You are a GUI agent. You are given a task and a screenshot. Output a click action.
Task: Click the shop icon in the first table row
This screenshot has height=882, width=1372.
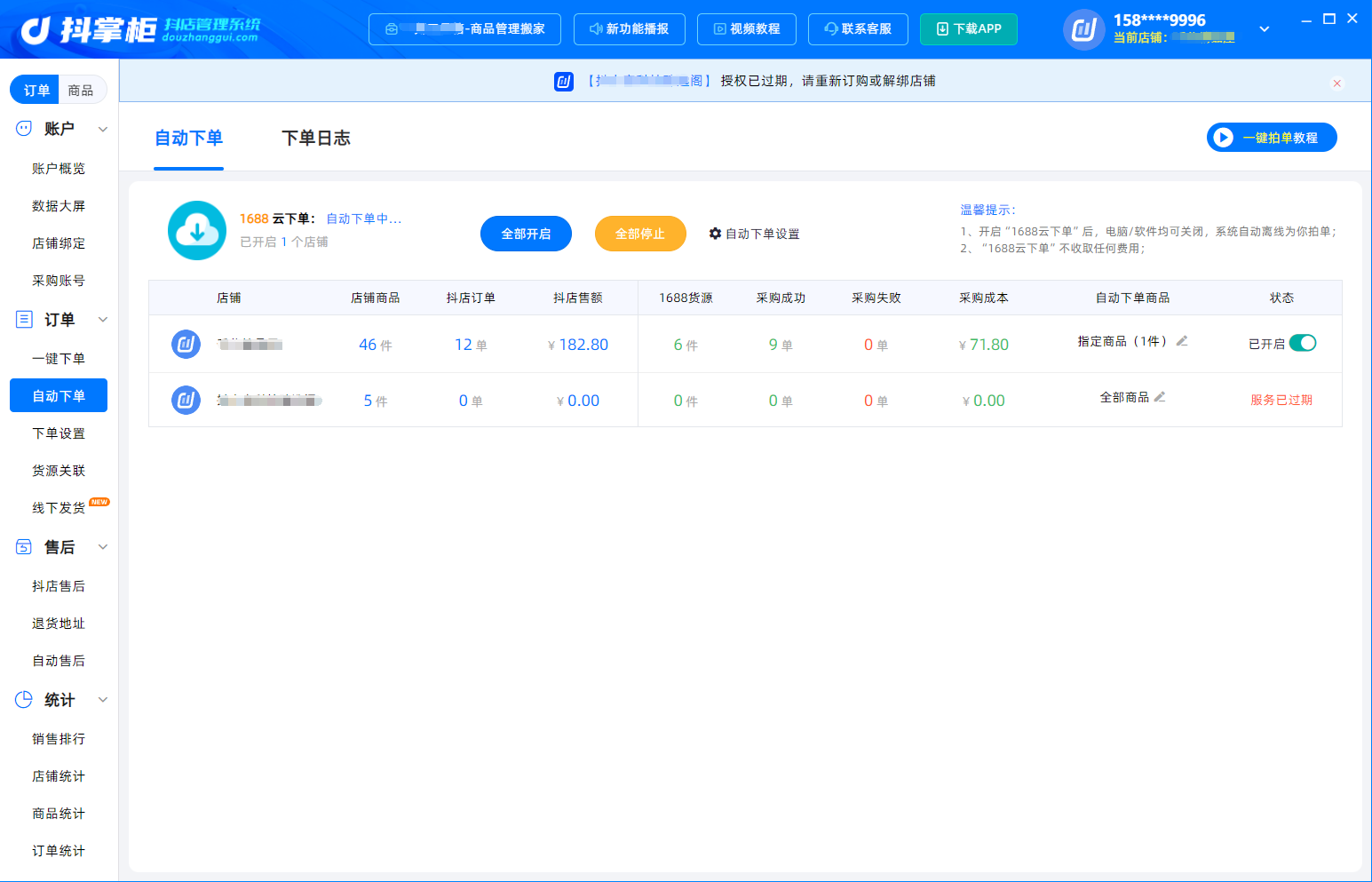(x=186, y=344)
